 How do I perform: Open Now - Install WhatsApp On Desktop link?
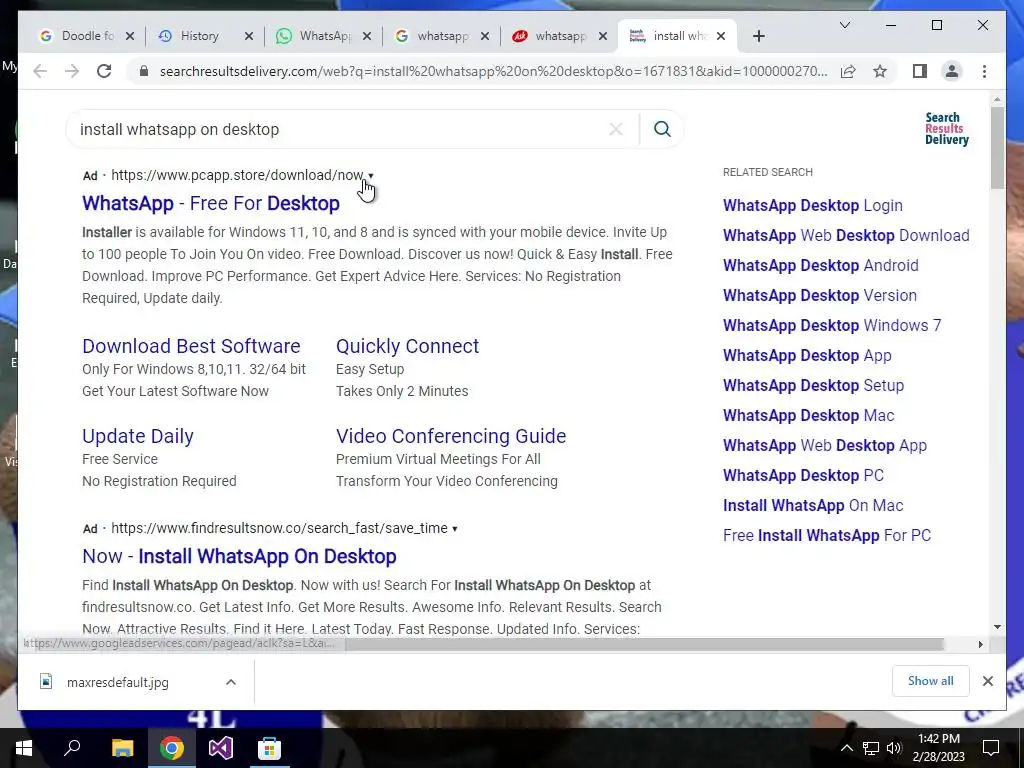pos(239,556)
